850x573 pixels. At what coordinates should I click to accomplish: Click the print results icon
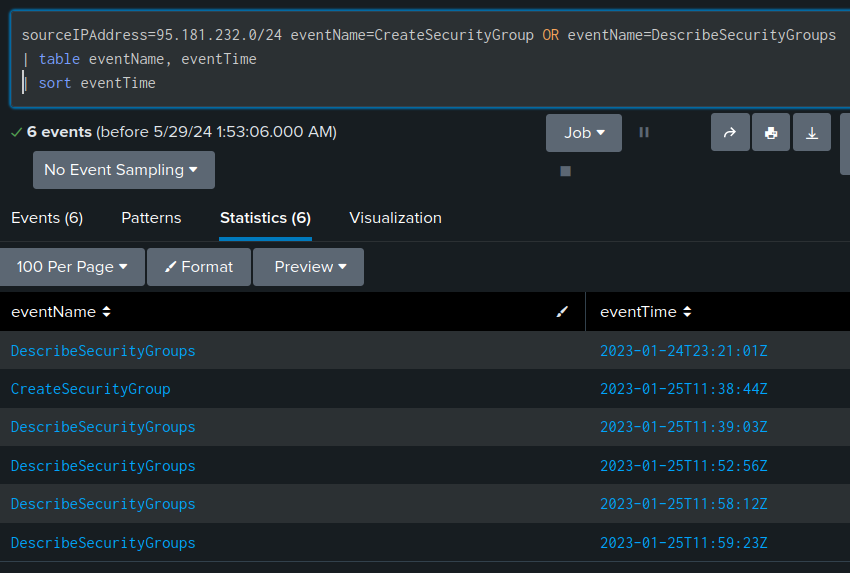771,133
